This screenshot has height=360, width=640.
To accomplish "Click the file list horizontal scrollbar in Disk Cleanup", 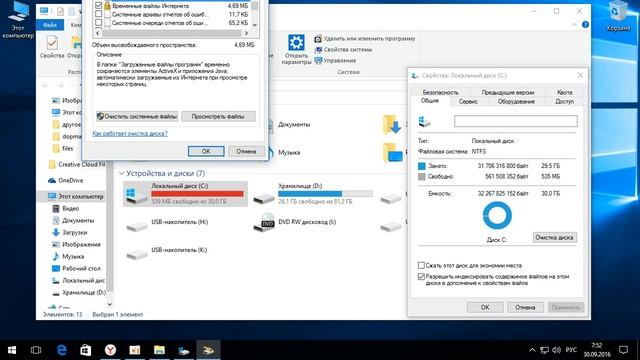I will [172, 33].
